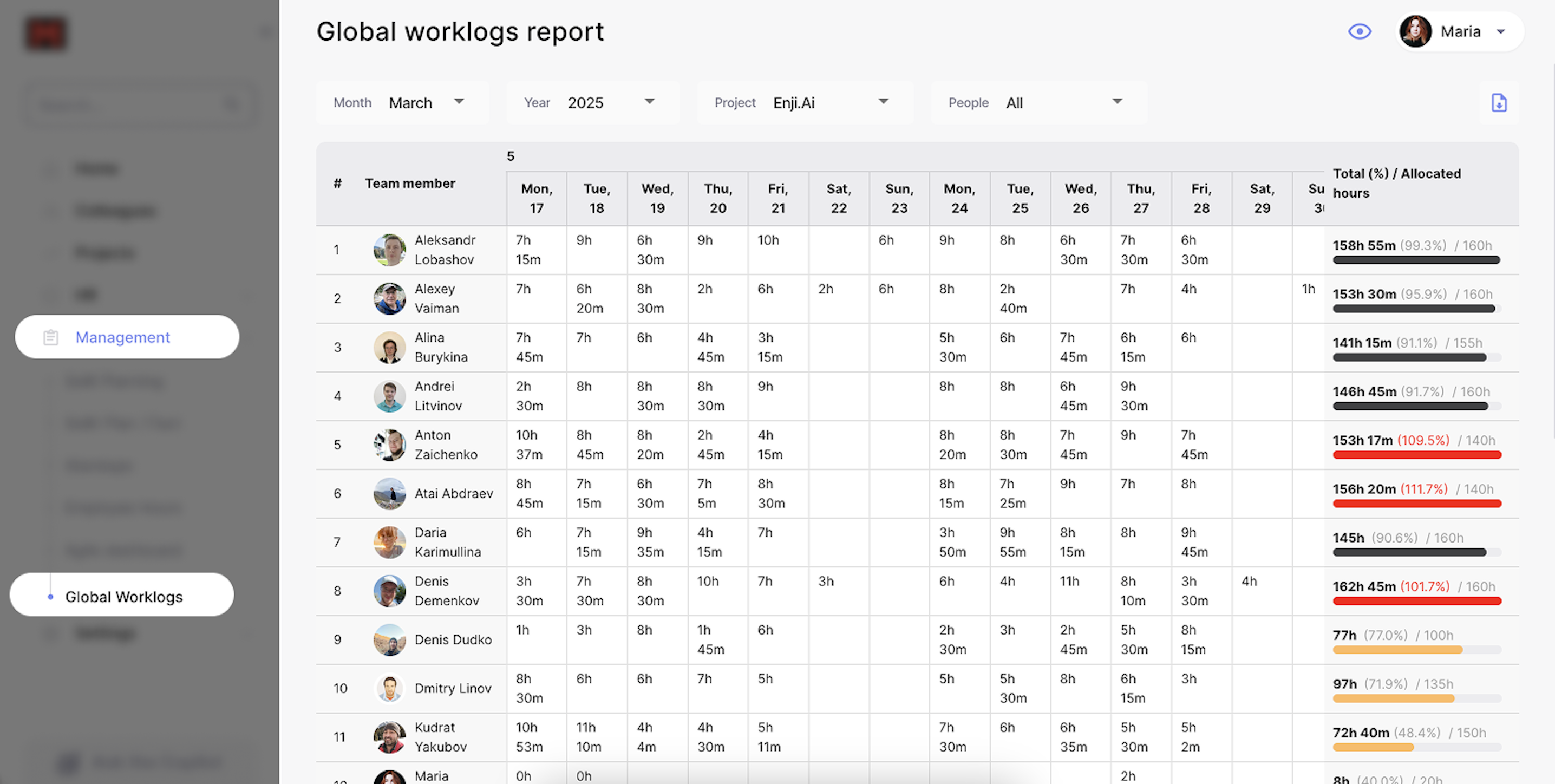Open Alexey Vaiman's profile picture
1555x784 pixels.
389,299
